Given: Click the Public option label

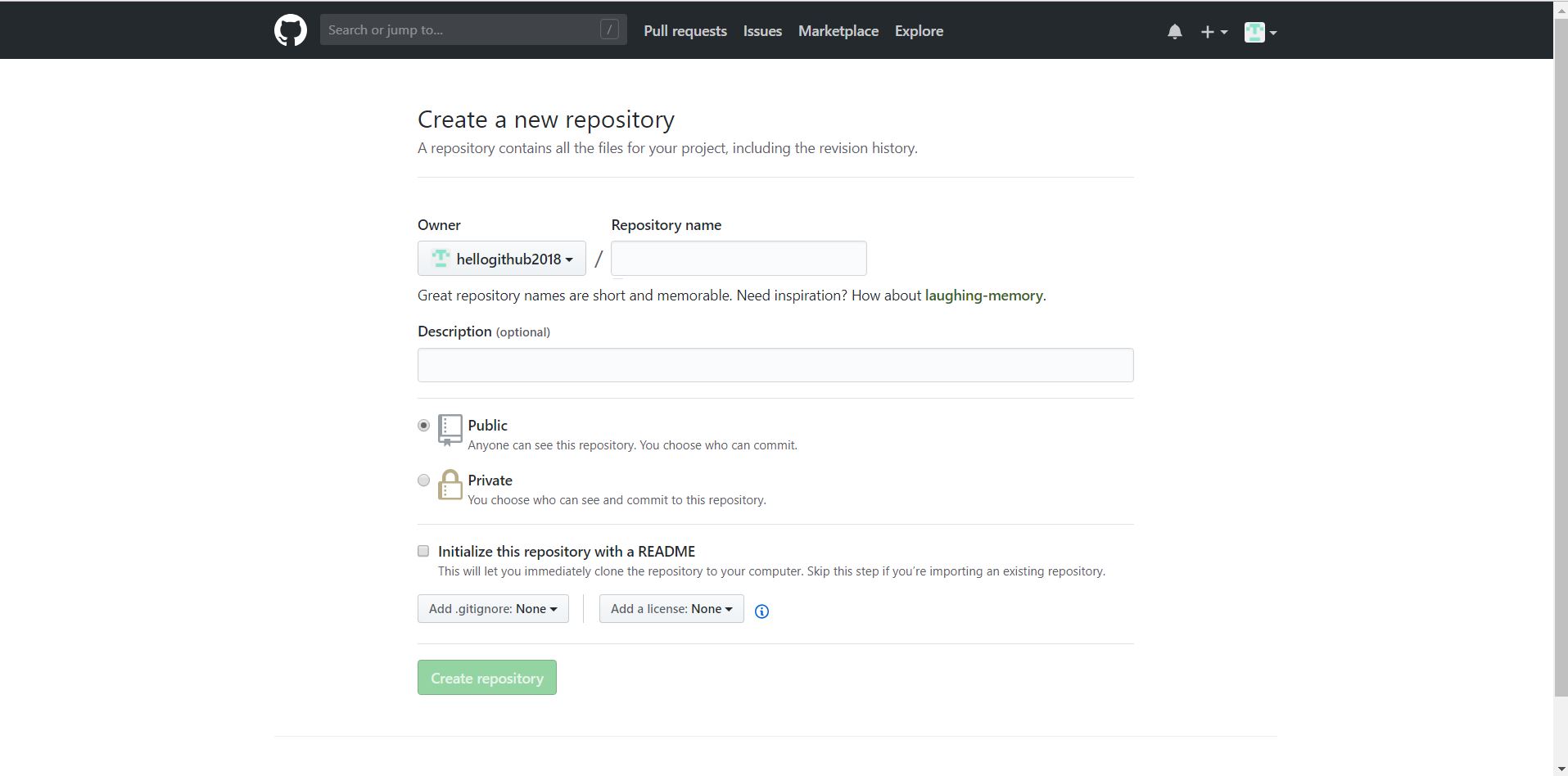Looking at the screenshot, I should tap(487, 426).
